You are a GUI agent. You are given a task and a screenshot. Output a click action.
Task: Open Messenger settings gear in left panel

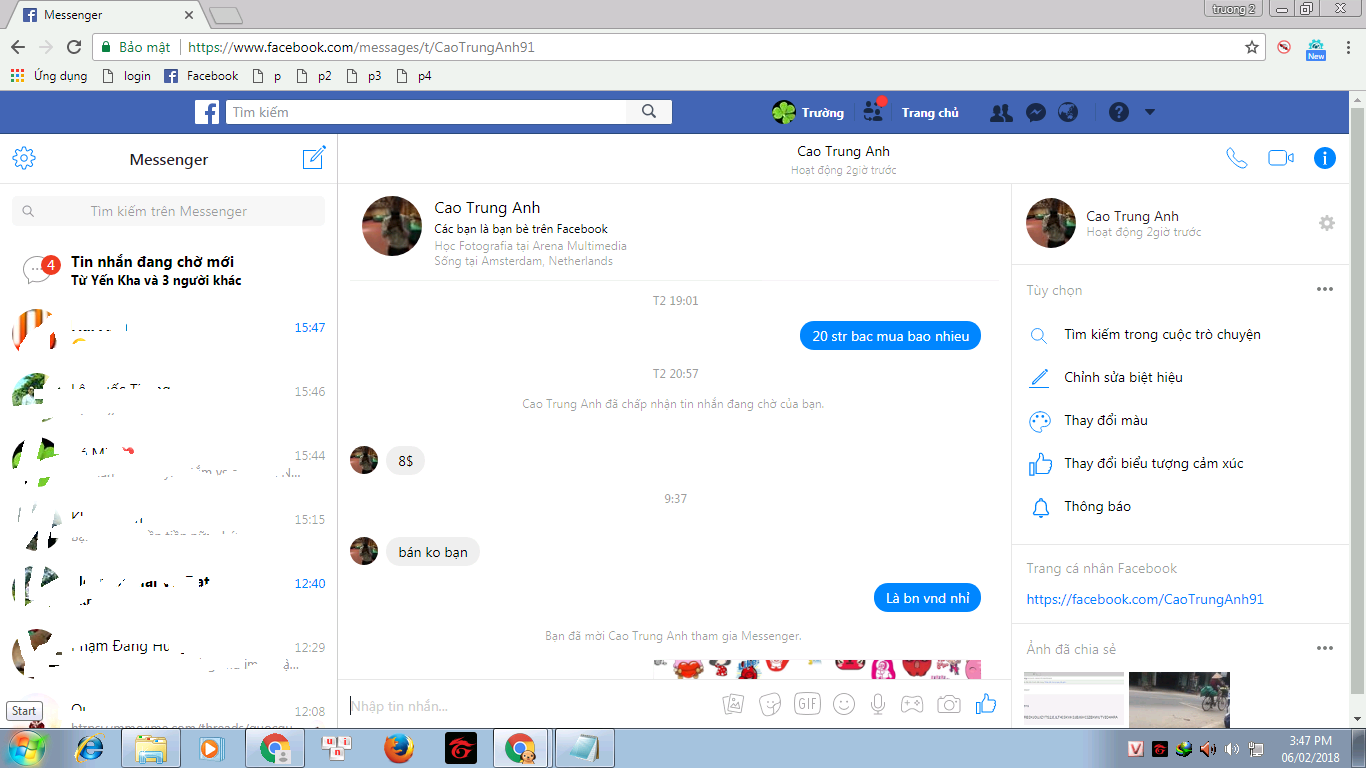24,158
